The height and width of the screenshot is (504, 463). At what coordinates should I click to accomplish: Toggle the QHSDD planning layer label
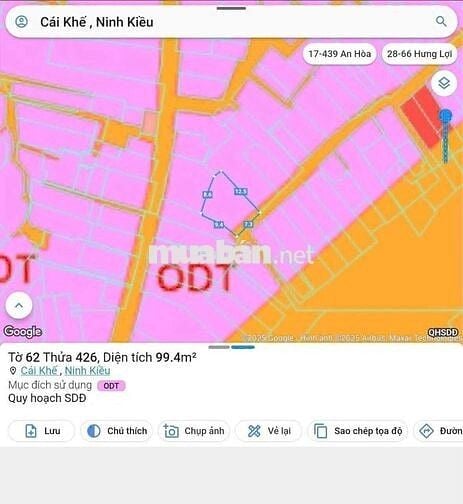pyautogui.click(x=443, y=332)
